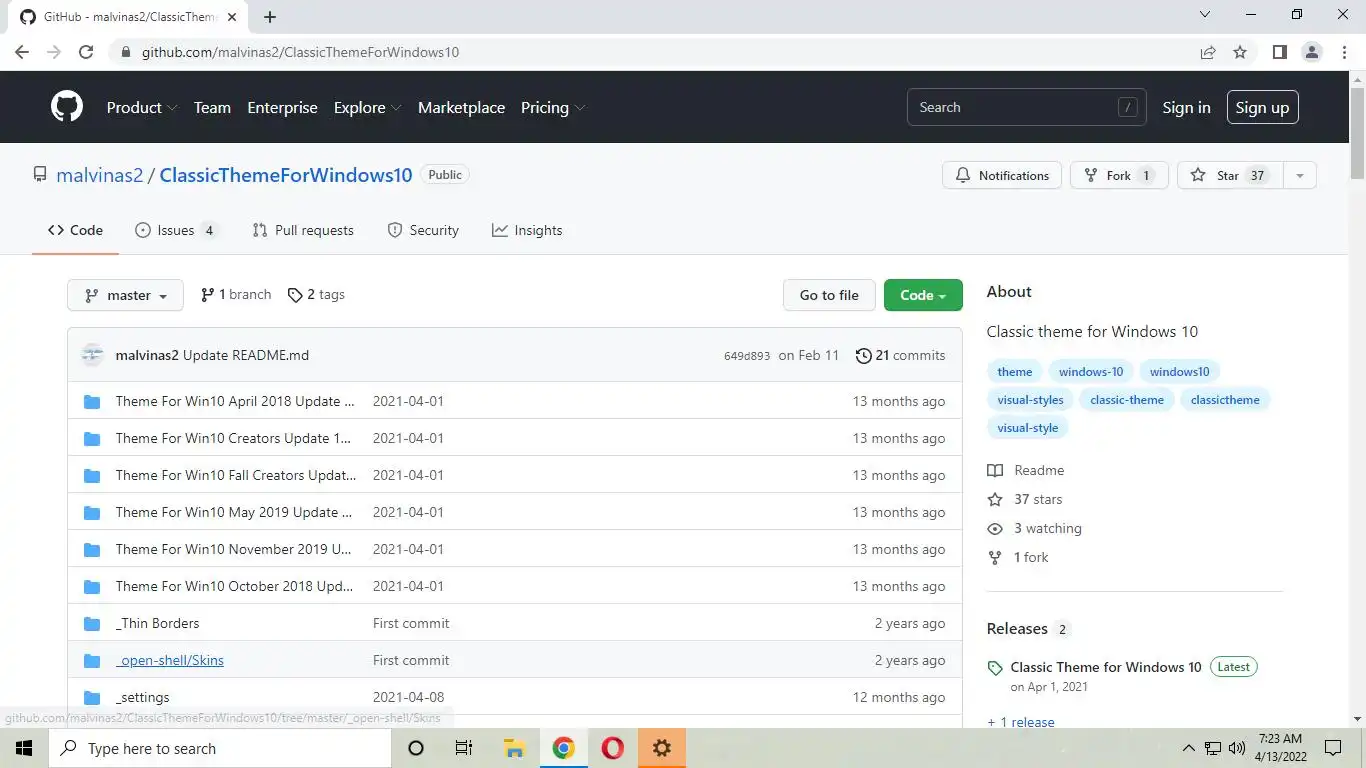1366x768 pixels.
Task: Open the Chrome three-dot menu
Action: pos(1344,52)
